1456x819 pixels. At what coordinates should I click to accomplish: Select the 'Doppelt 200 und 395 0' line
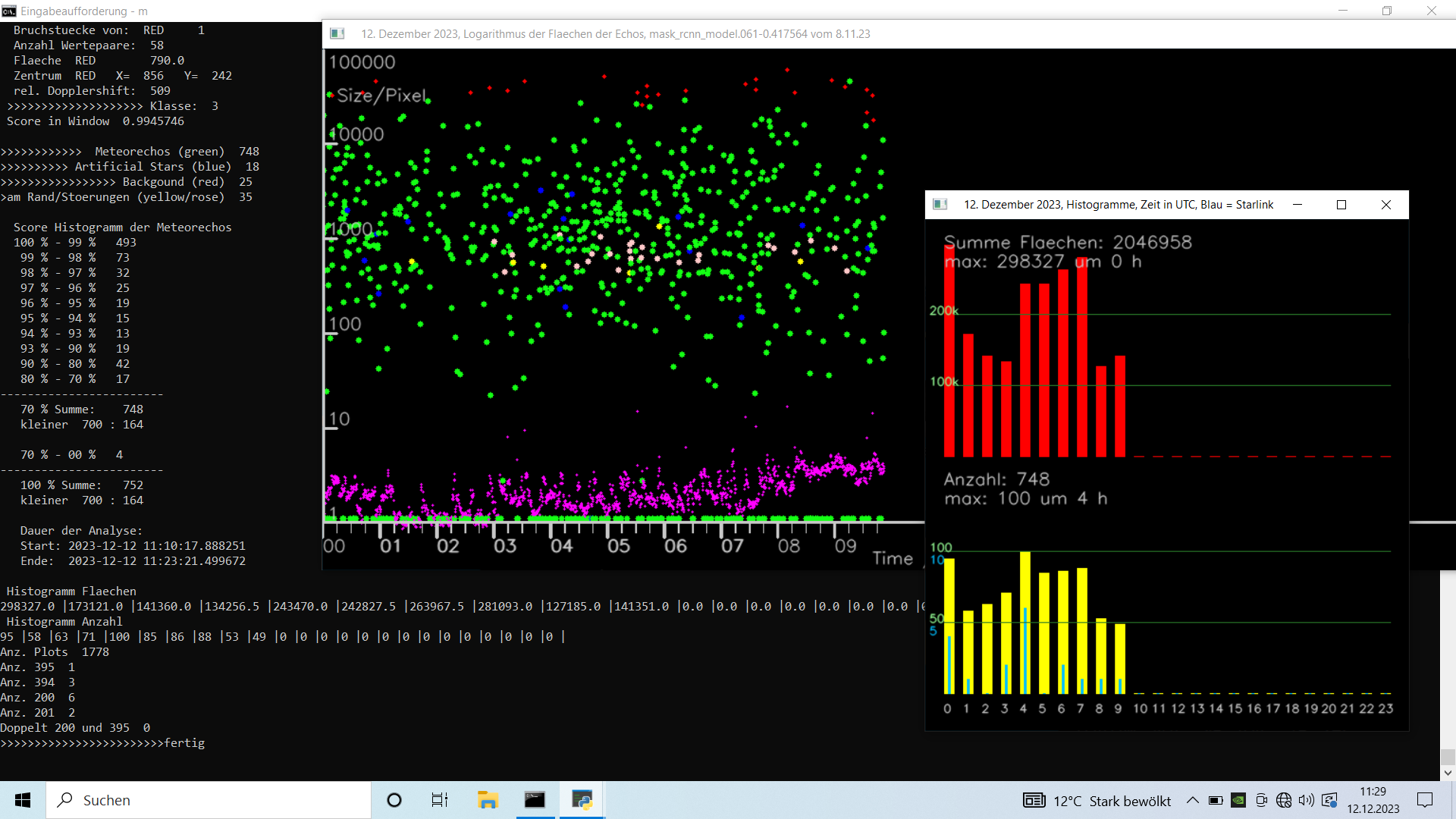click(x=75, y=728)
